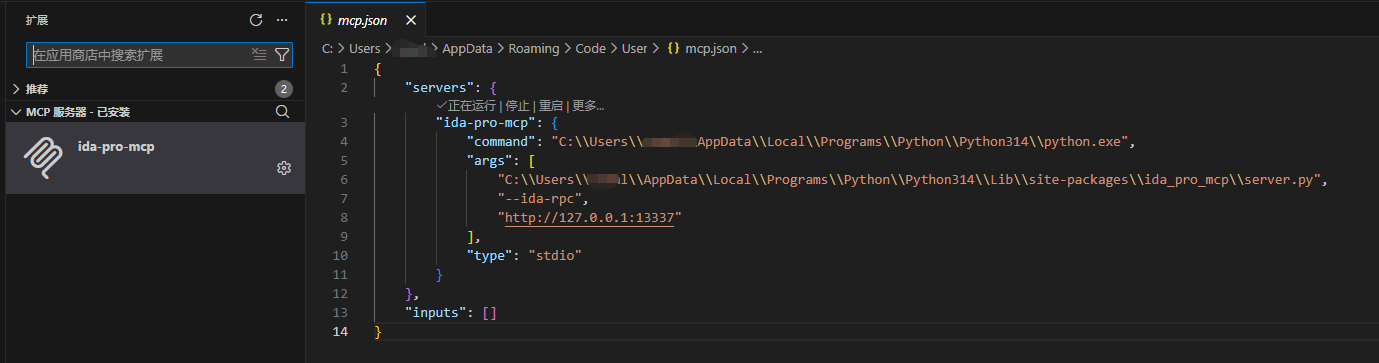Click the AppData breadcrumb segment
The height and width of the screenshot is (363, 1379).
[x=468, y=48]
